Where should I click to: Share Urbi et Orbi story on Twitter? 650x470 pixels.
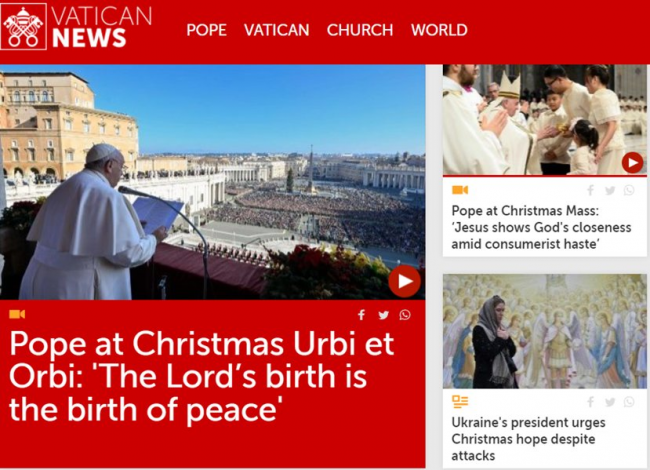pyautogui.click(x=383, y=315)
